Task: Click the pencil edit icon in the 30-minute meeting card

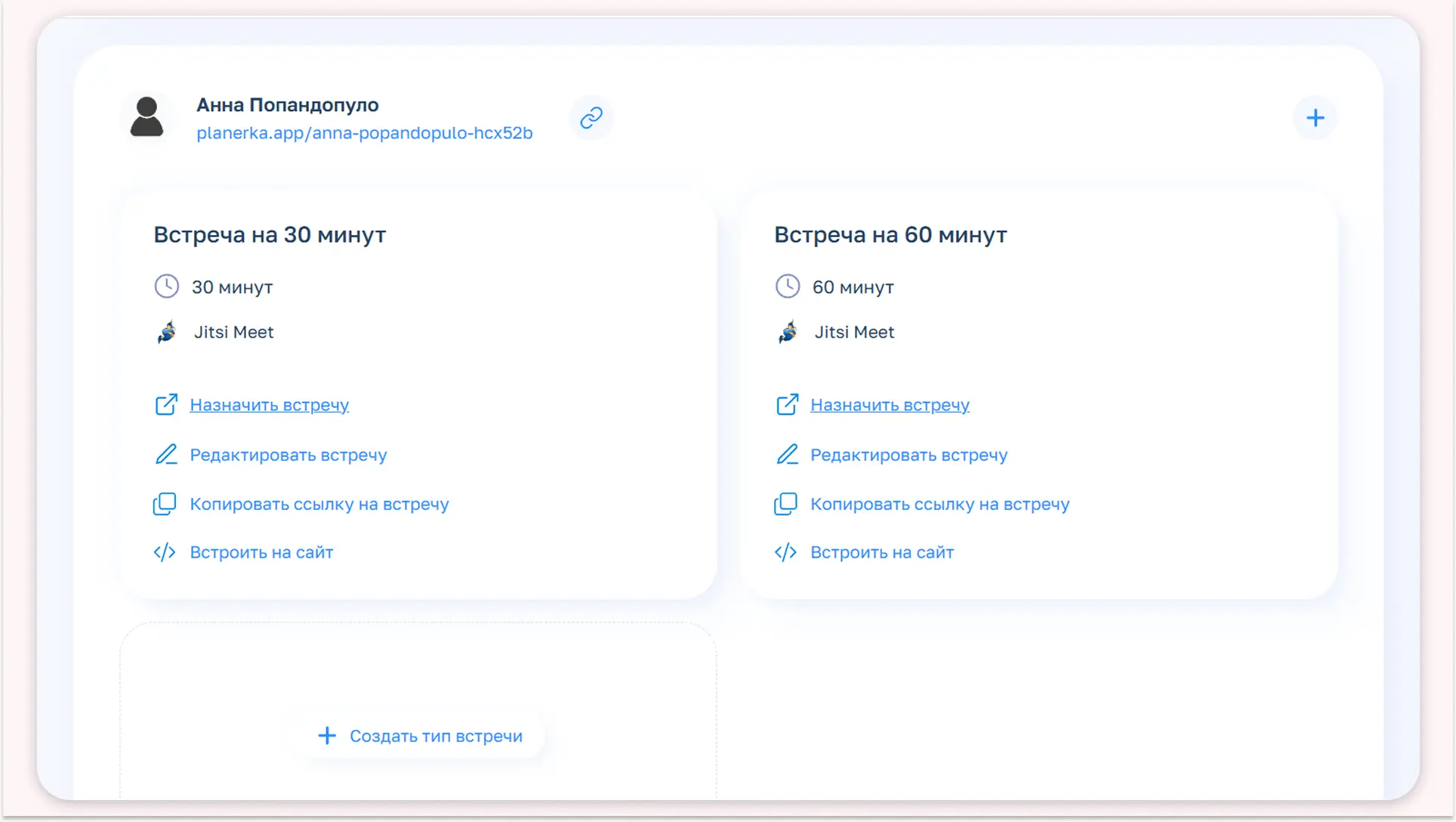Action: click(166, 455)
